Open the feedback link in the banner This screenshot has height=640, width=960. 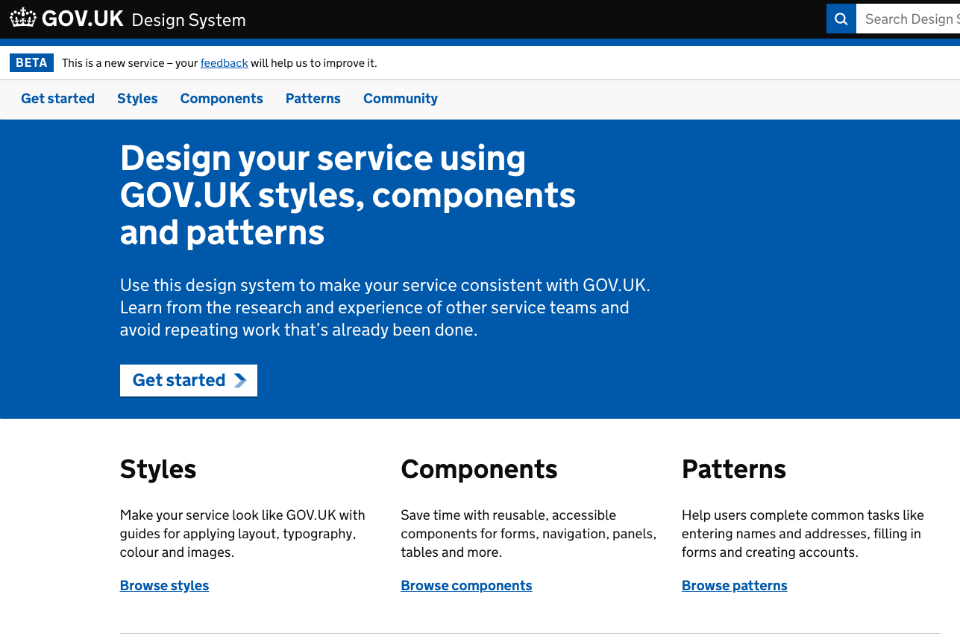[x=224, y=63]
